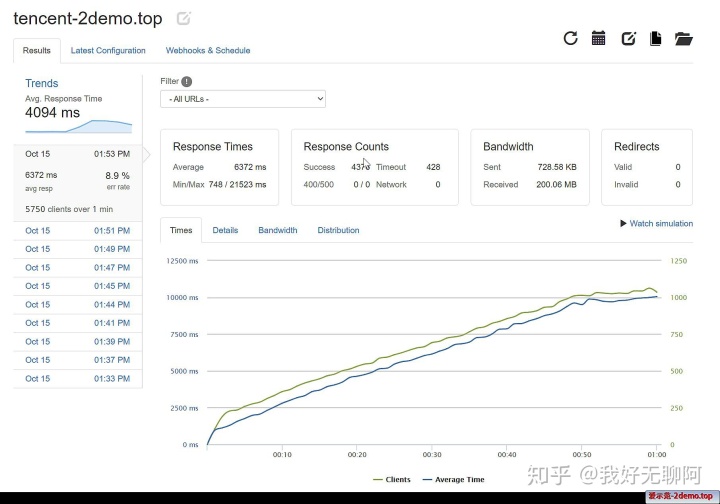Screen dimensions: 720x504
Task: Click the re-run test refresh icon
Action: pos(570,38)
